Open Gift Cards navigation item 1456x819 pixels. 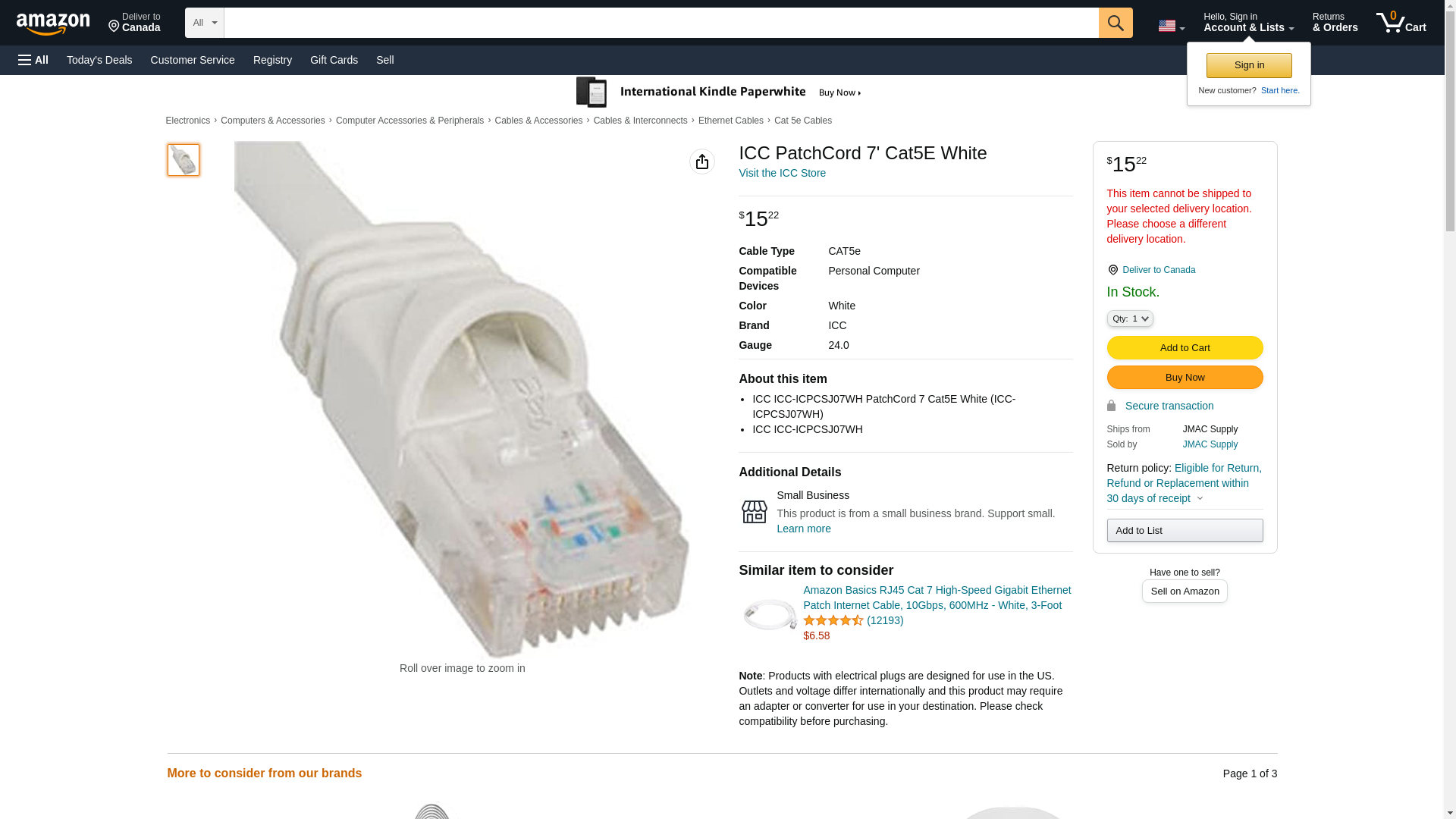click(334, 60)
